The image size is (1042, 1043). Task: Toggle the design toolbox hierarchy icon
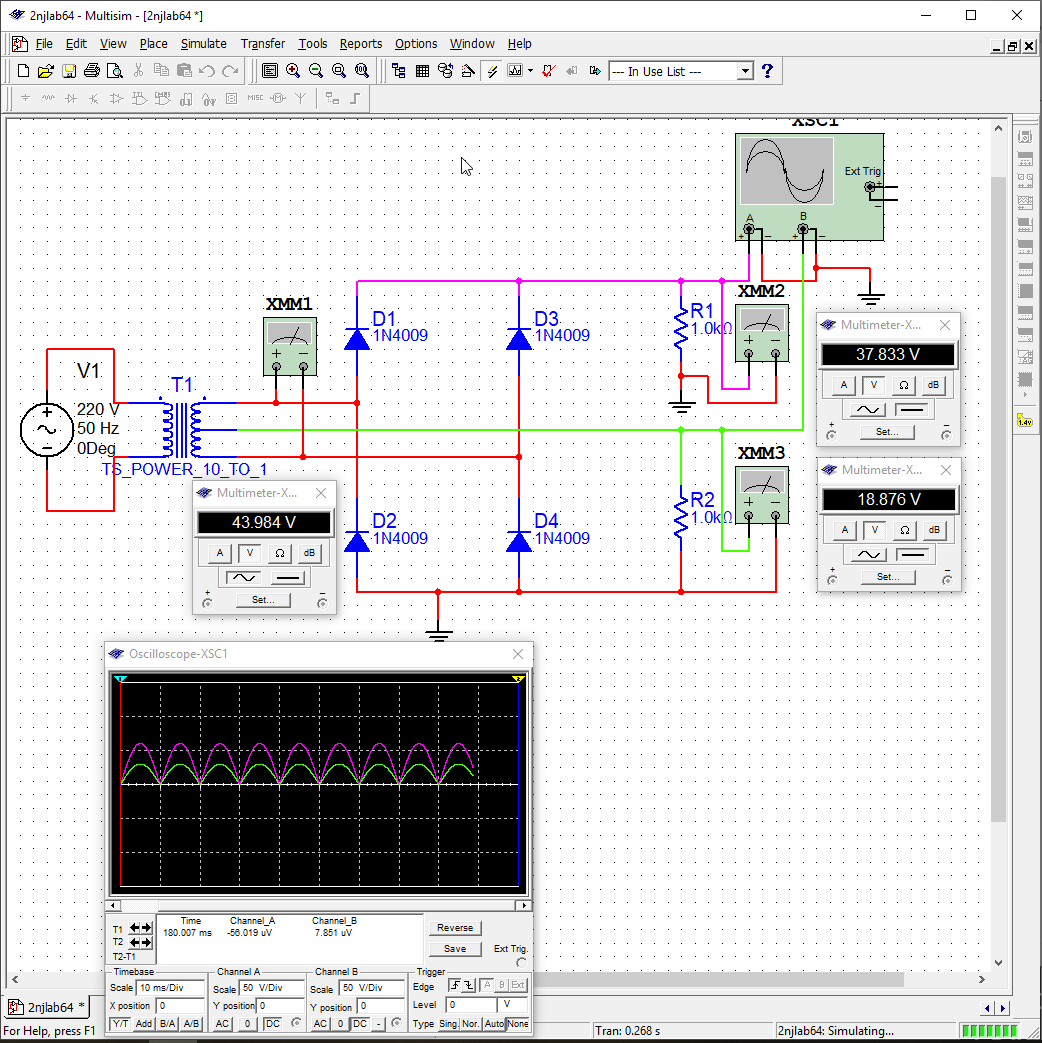point(399,71)
